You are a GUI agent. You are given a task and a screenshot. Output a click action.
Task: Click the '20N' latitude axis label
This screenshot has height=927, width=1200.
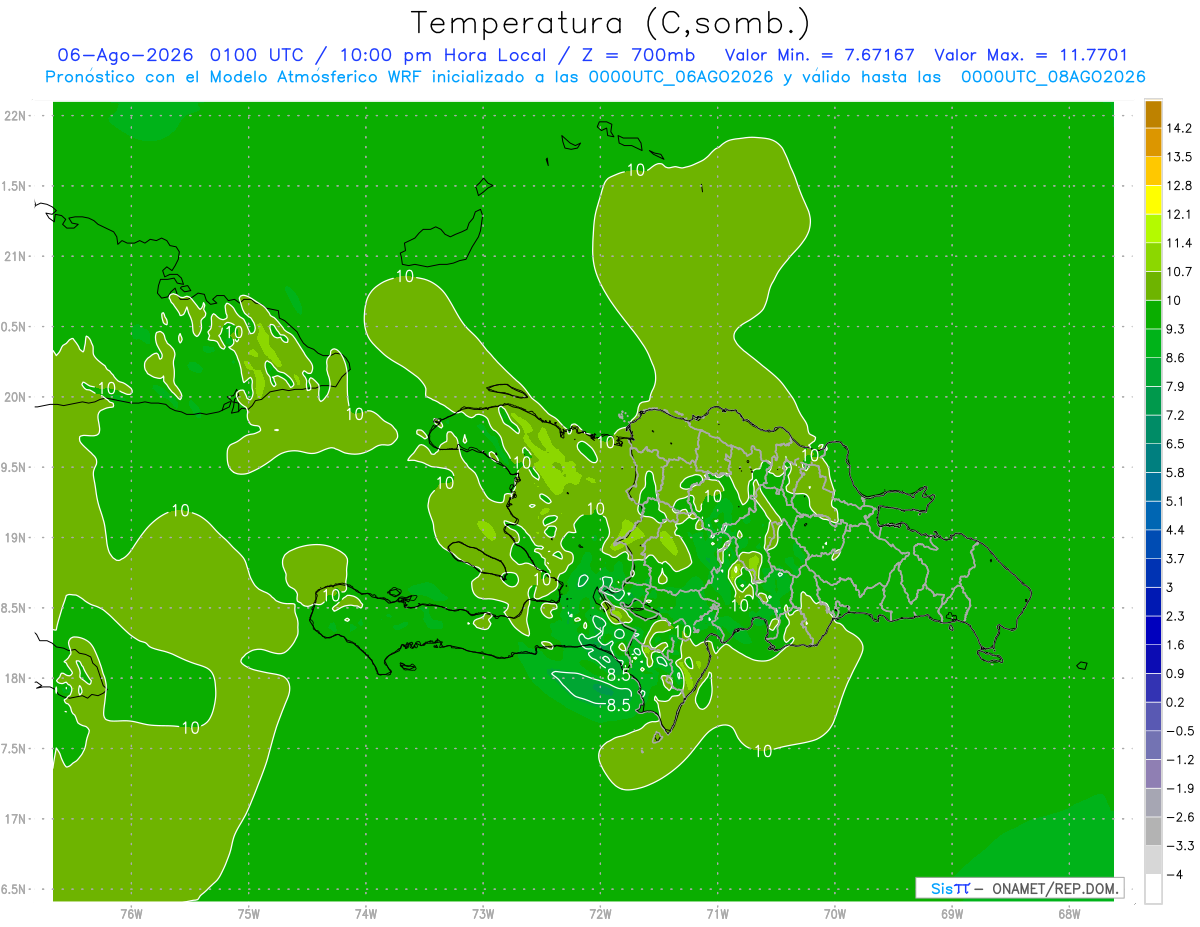pyautogui.click(x=16, y=397)
